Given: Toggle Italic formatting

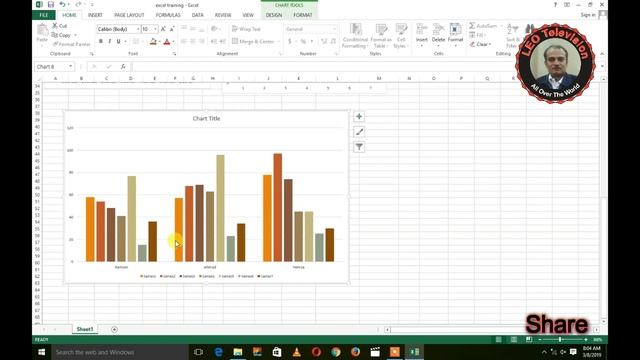Looking at the screenshot, I should pos(109,41).
